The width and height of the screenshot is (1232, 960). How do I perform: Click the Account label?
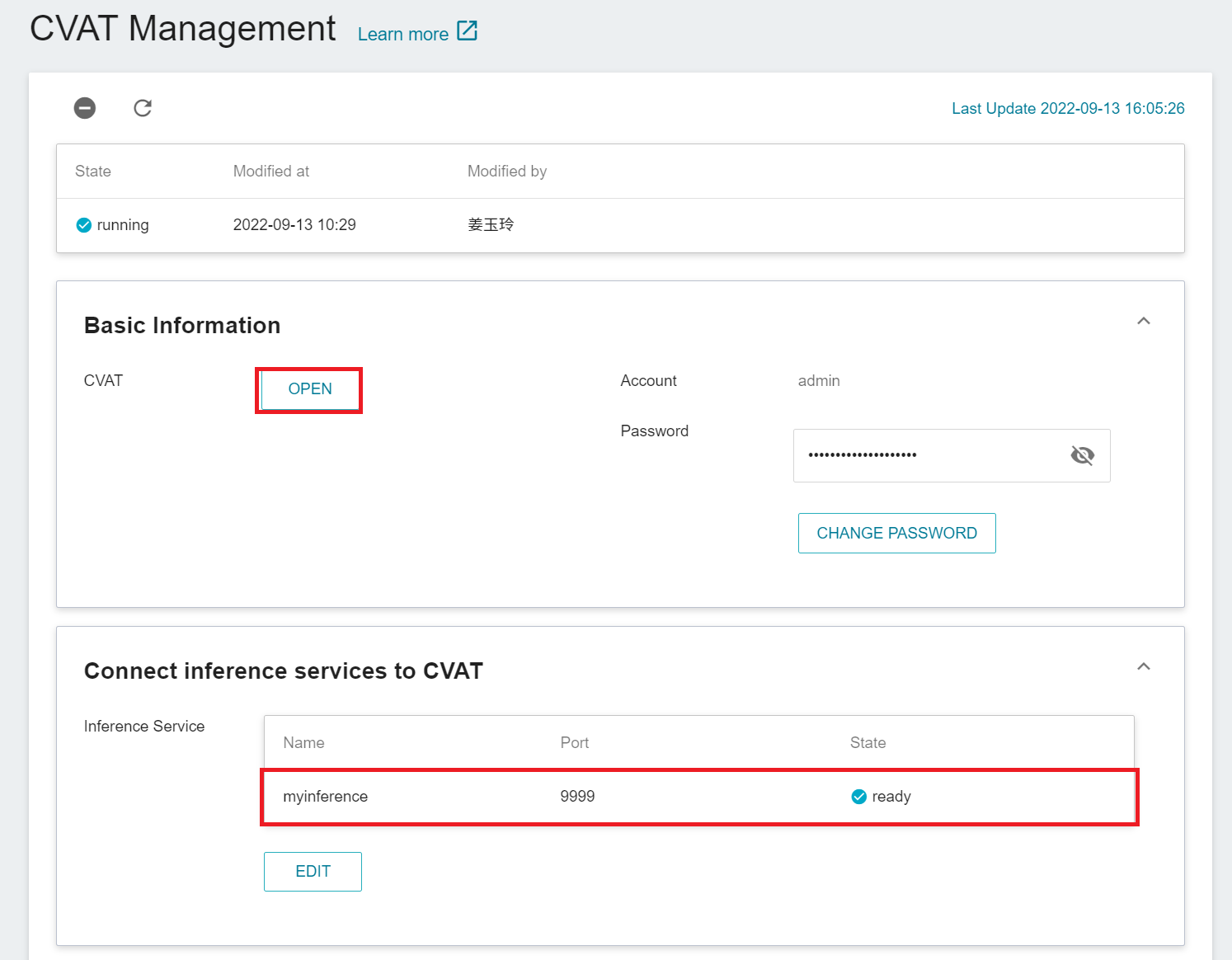(648, 381)
